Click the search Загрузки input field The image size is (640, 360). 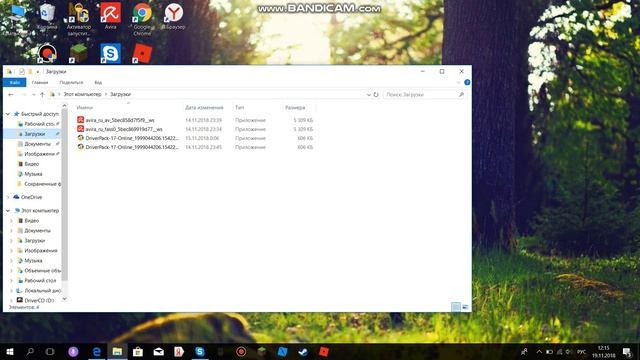click(424, 94)
